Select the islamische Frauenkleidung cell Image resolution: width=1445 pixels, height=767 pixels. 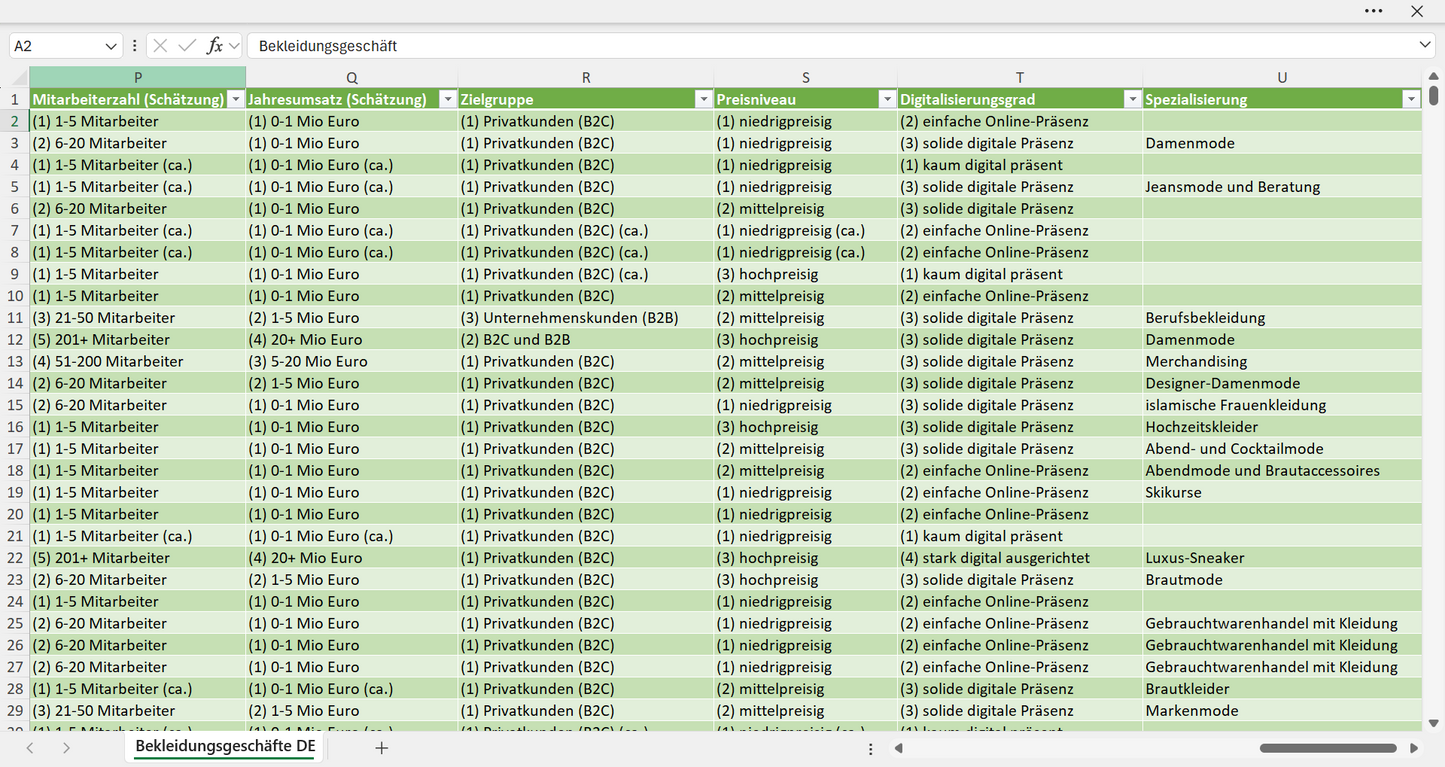(x=1282, y=405)
